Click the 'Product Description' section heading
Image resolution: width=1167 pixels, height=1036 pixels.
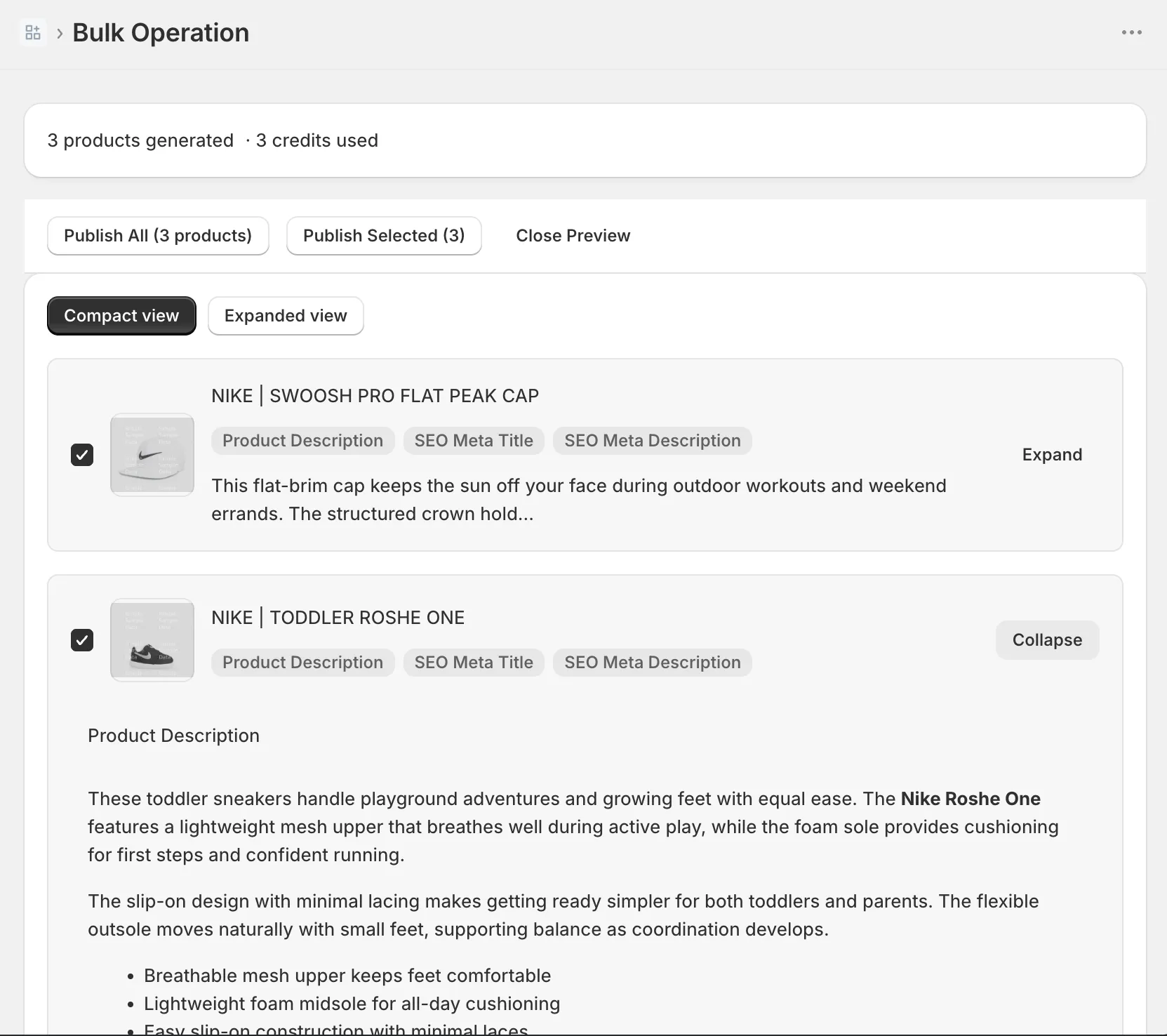click(x=173, y=736)
